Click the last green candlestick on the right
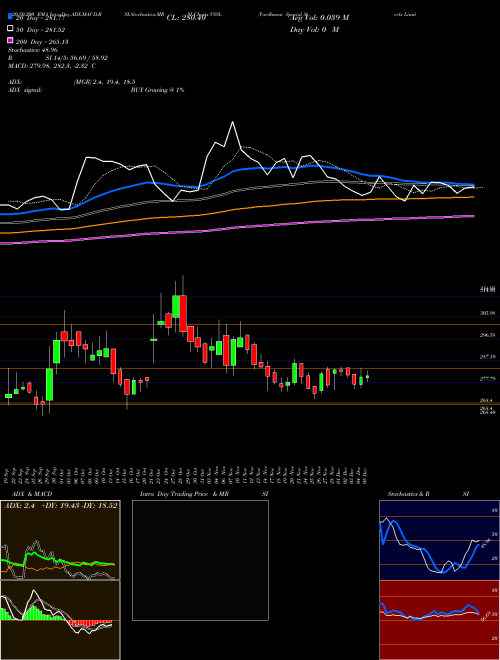This screenshot has width=500, height=660. tap(367, 377)
